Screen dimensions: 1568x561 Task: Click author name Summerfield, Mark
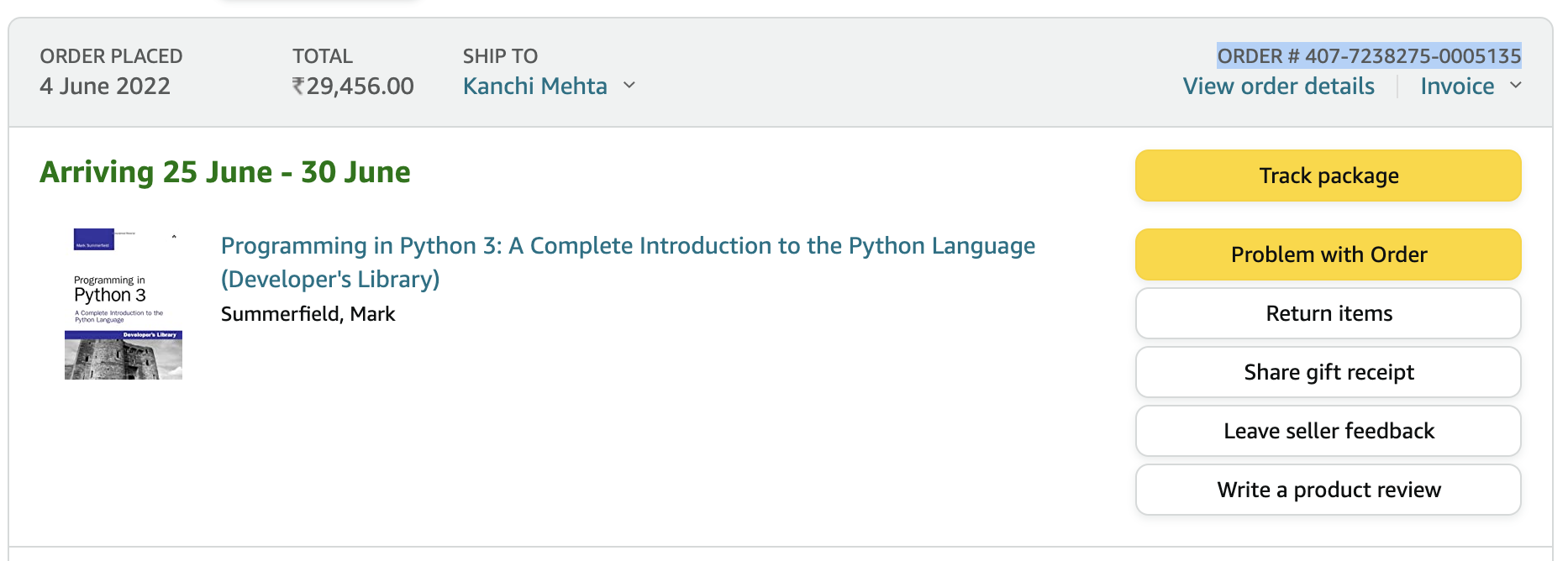tap(308, 314)
